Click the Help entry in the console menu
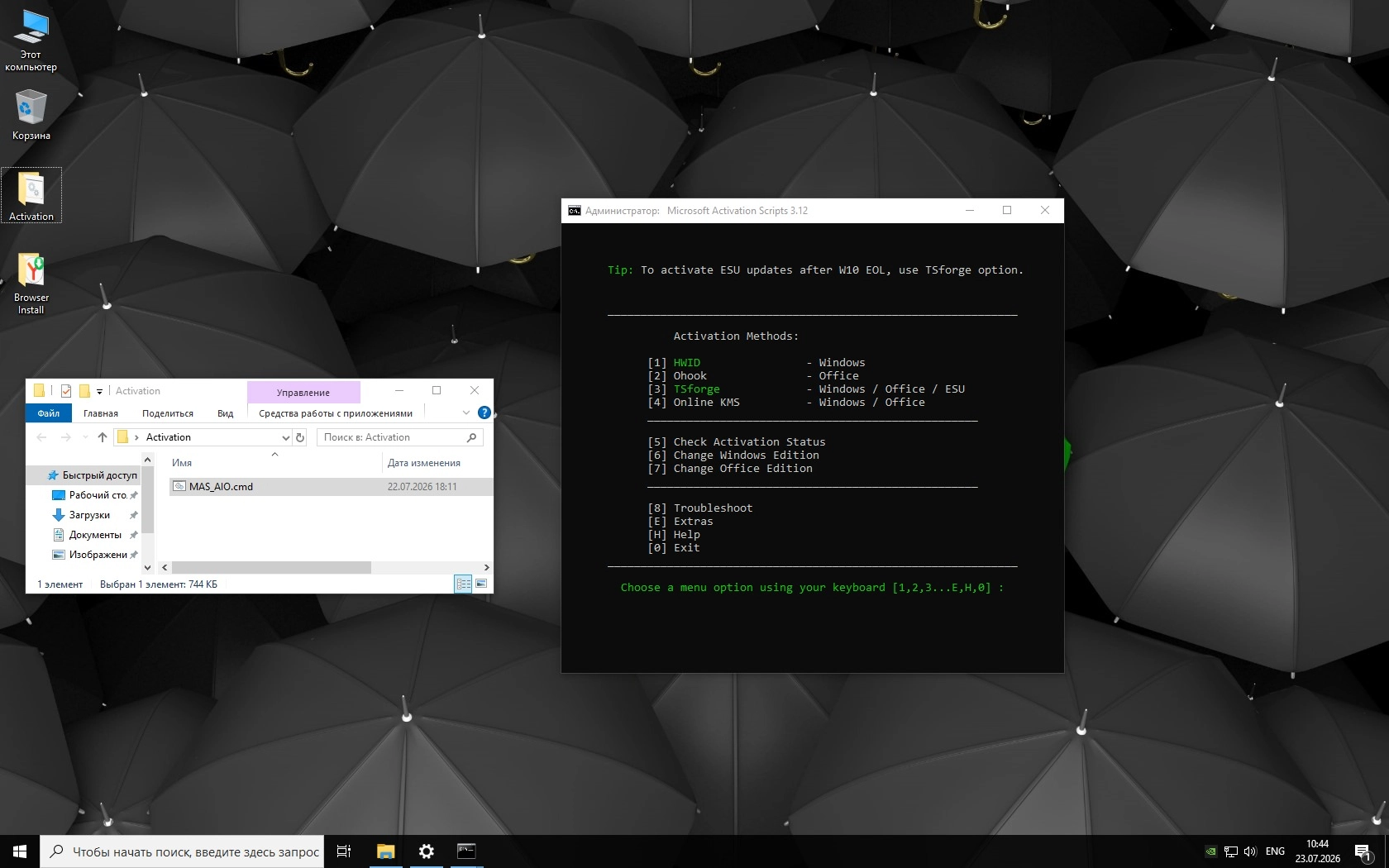Screen dimensions: 1389x868 pyautogui.click(x=687, y=535)
